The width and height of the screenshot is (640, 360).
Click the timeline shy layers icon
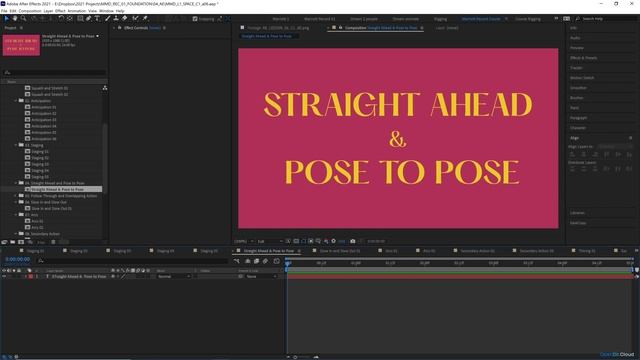click(248, 261)
